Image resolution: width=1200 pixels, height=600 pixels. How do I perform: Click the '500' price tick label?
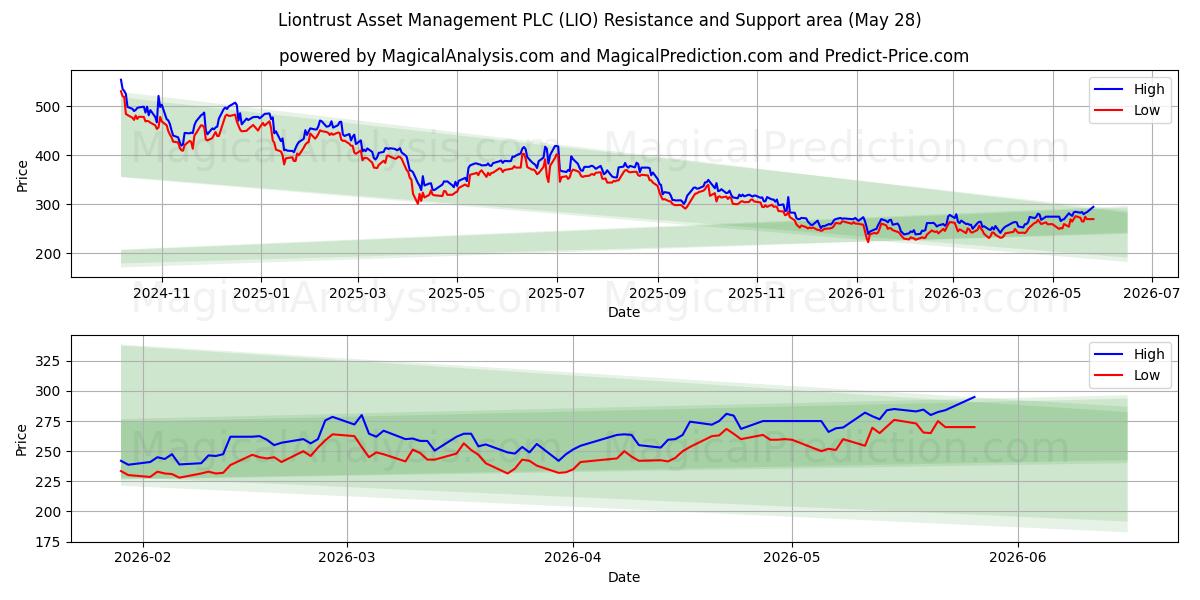[x=50, y=107]
